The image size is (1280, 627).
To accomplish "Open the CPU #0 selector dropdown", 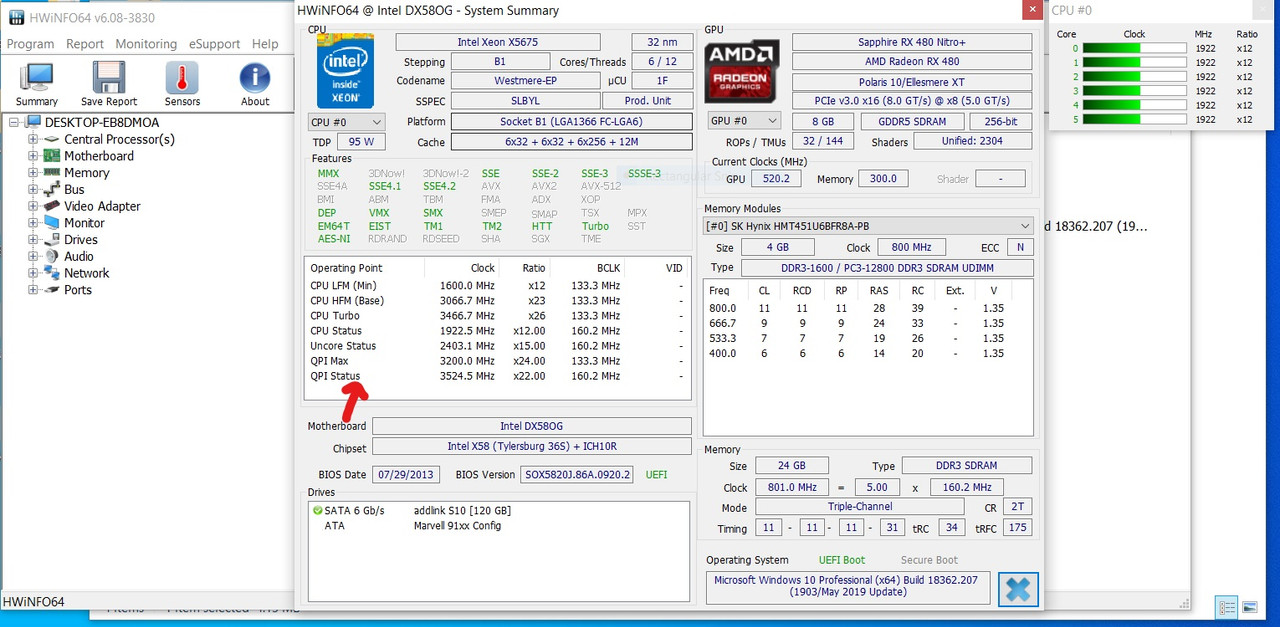I will [345, 122].
